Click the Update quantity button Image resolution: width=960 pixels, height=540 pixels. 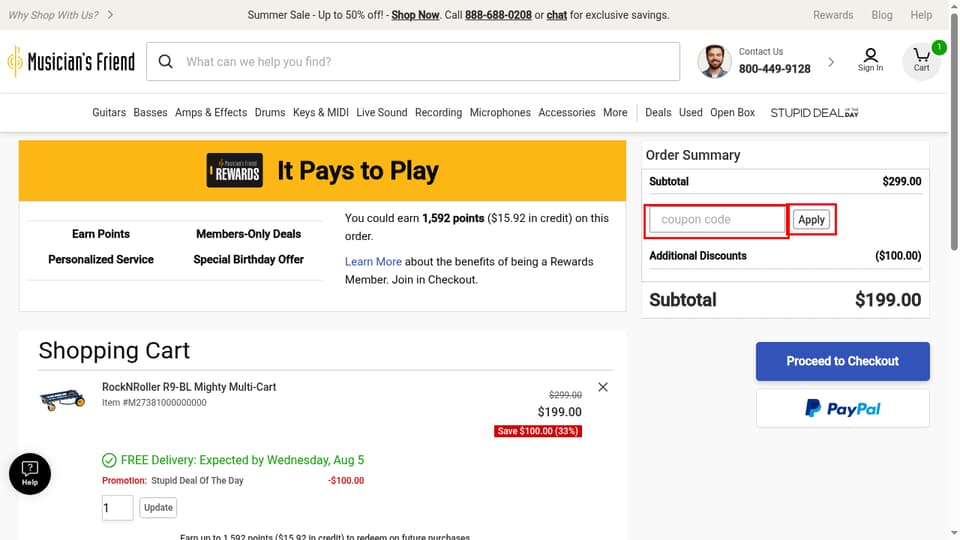158,508
